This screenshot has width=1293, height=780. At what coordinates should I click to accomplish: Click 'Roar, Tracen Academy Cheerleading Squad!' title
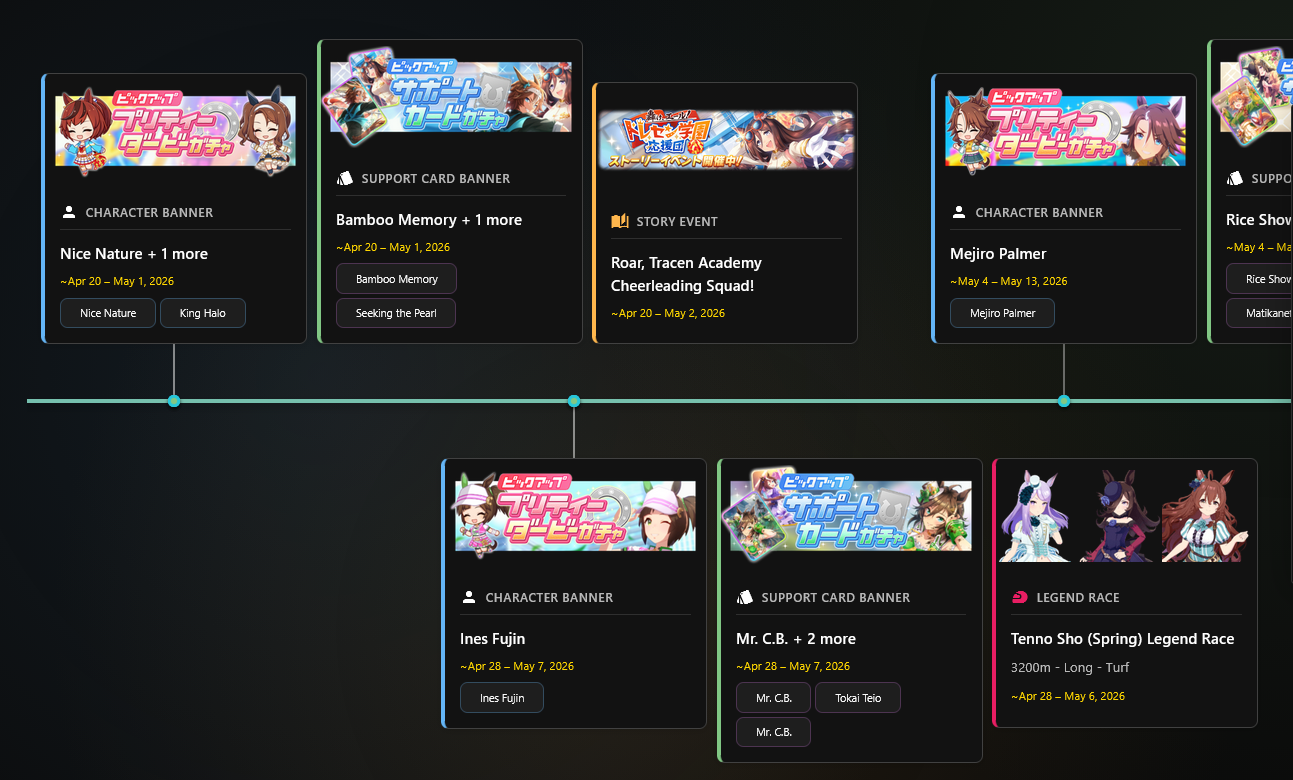[x=686, y=274]
